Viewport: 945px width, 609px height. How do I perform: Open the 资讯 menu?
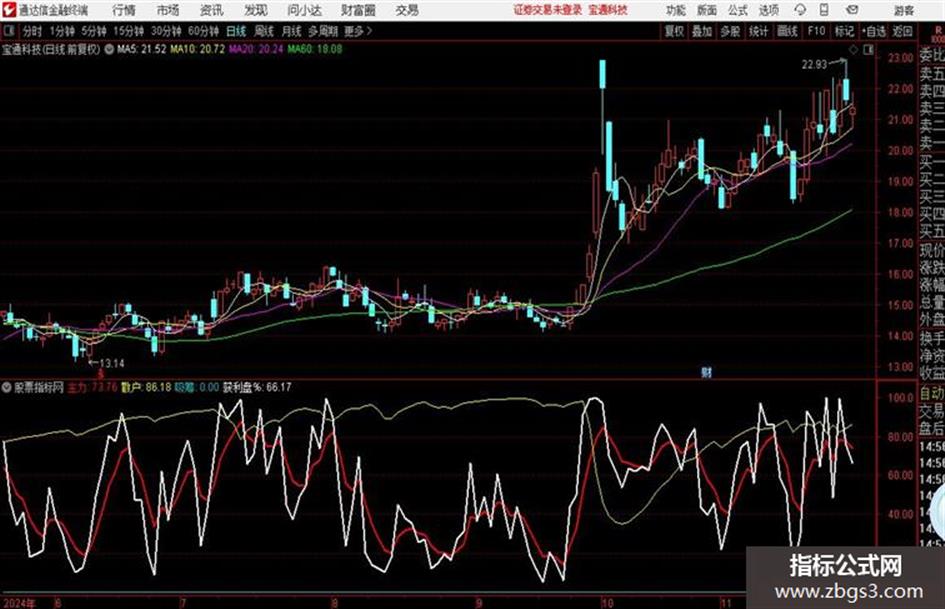(x=212, y=10)
